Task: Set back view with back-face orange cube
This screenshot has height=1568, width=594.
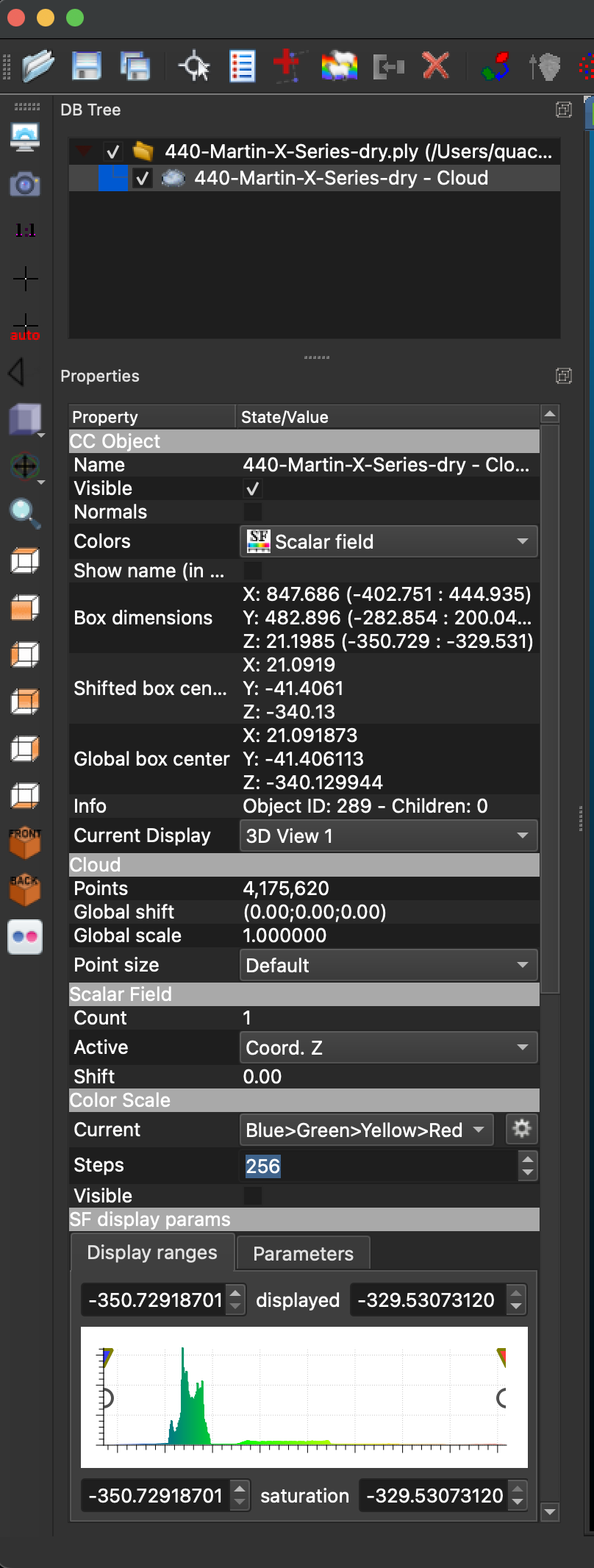Action: pos(25,702)
